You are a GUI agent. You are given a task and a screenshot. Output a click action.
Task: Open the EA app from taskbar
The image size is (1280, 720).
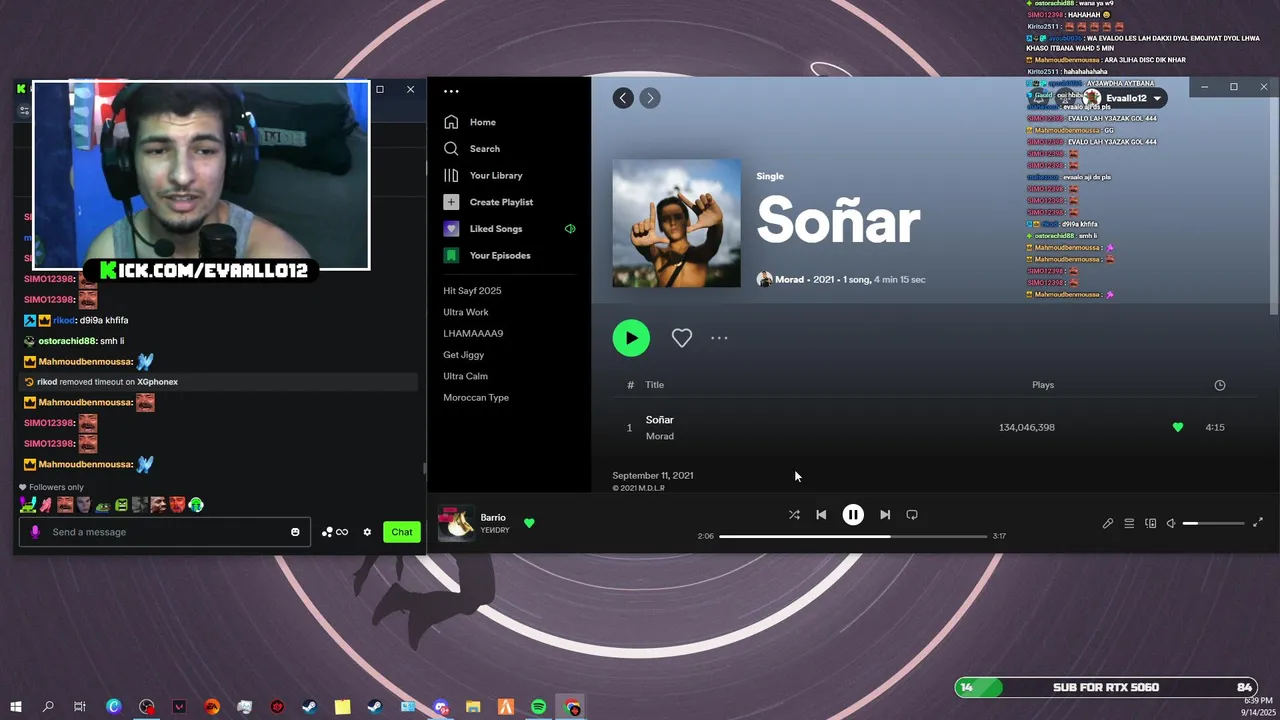(x=212, y=707)
